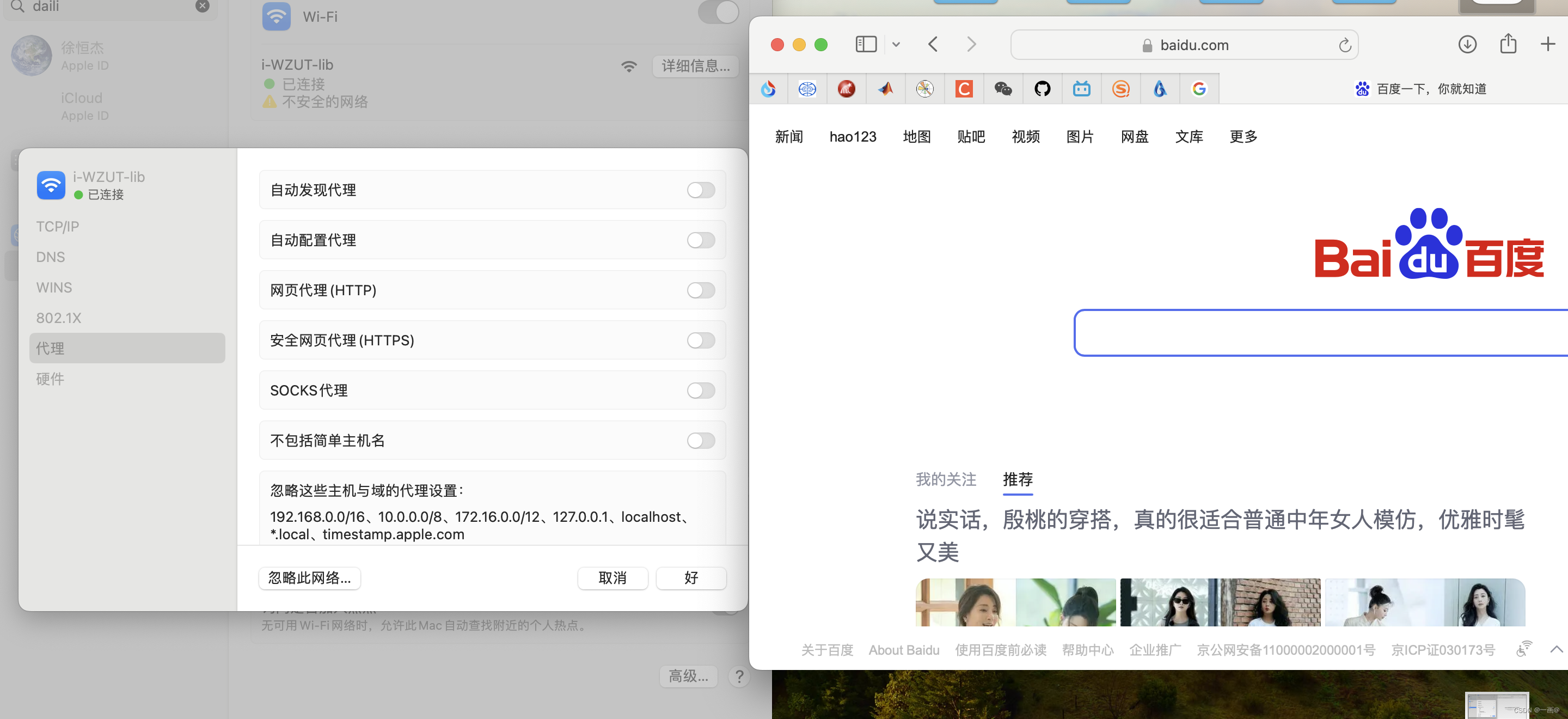Viewport: 1568px width, 719px height.
Task: Open the Bilibili favorites icon
Action: [x=1081, y=89]
